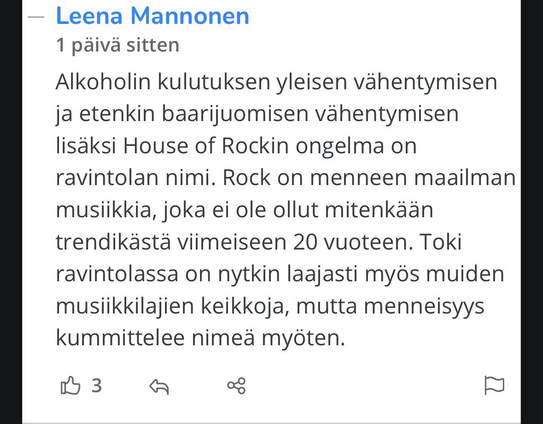Share this comment via share icon
The image size is (543, 424).
tap(237, 386)
